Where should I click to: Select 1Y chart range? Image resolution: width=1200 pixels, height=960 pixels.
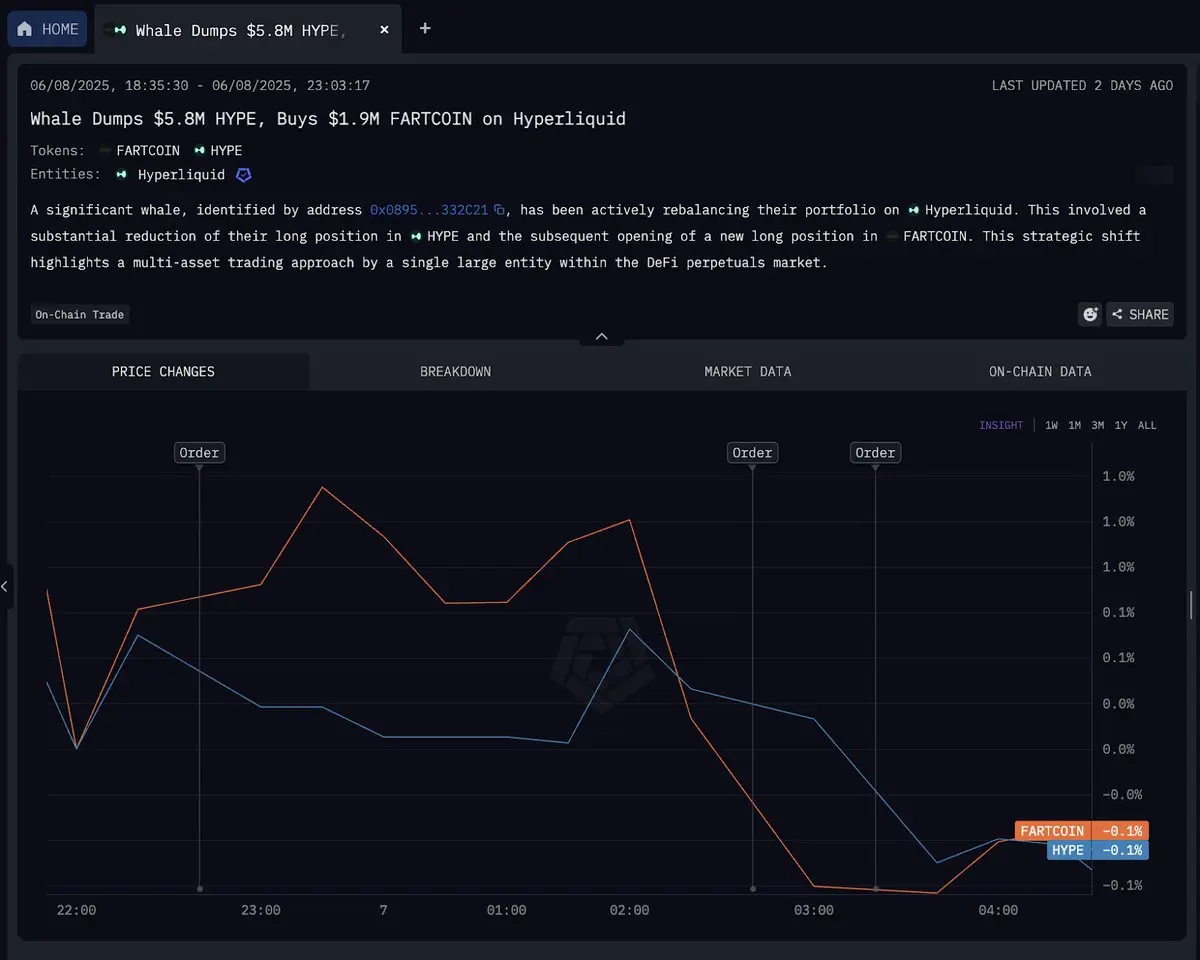click(x=1121, y=425)
